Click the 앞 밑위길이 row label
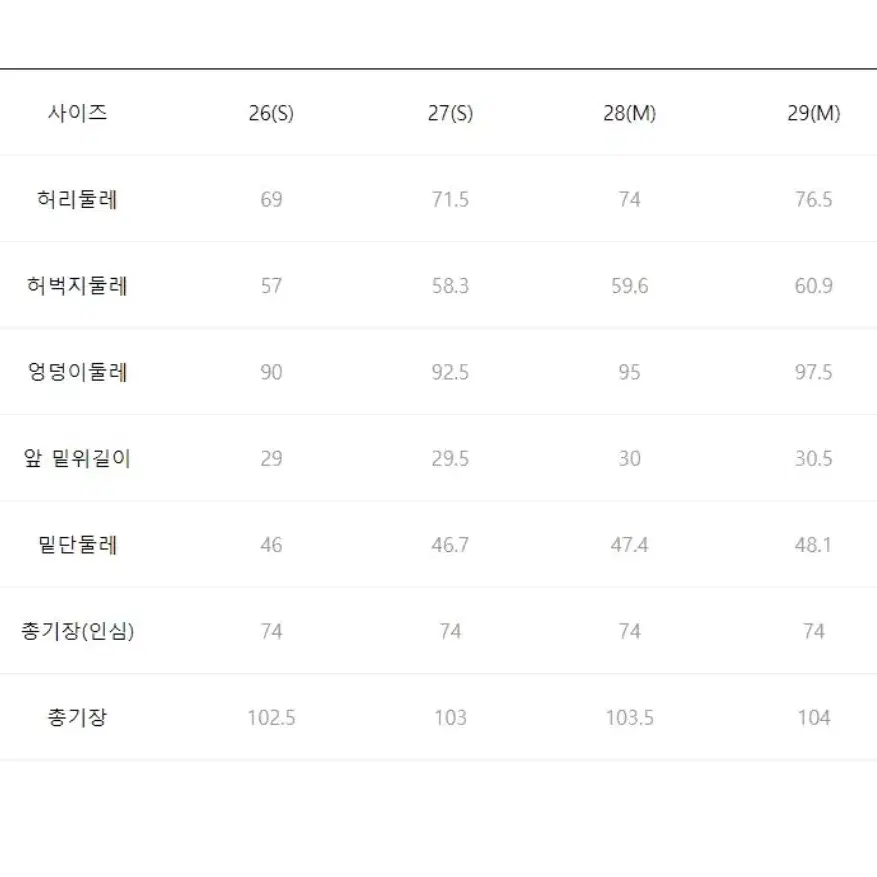877x877 pixels. 77,458
